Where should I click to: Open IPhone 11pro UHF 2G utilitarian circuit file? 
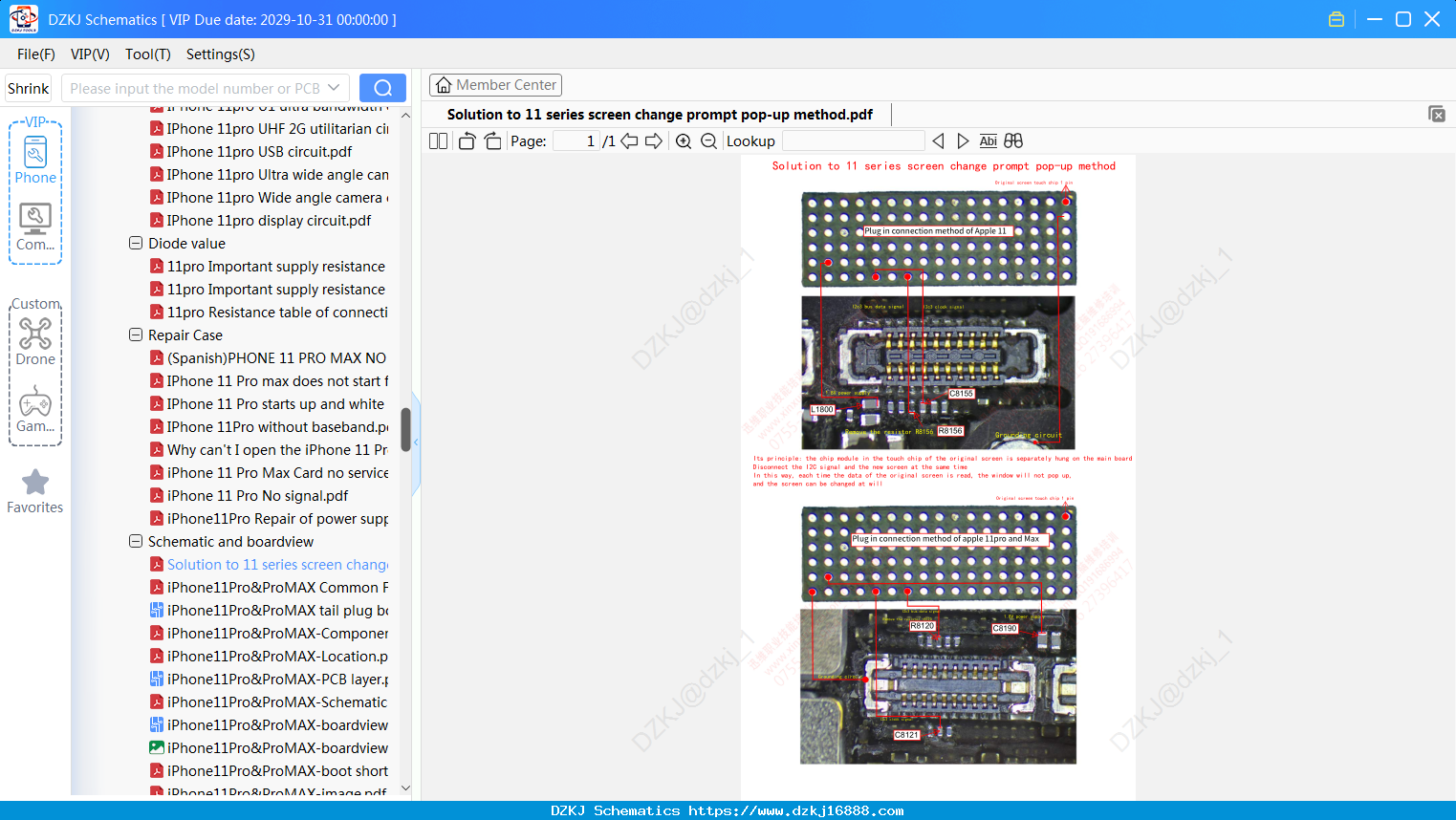coord(277,128)
